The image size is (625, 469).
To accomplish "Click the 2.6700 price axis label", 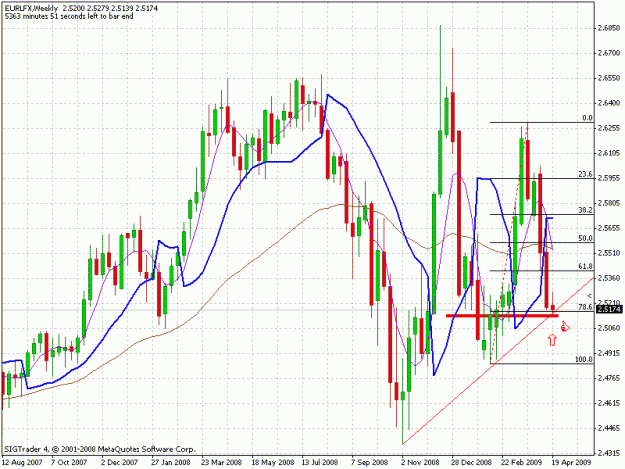I will [609, 53].
